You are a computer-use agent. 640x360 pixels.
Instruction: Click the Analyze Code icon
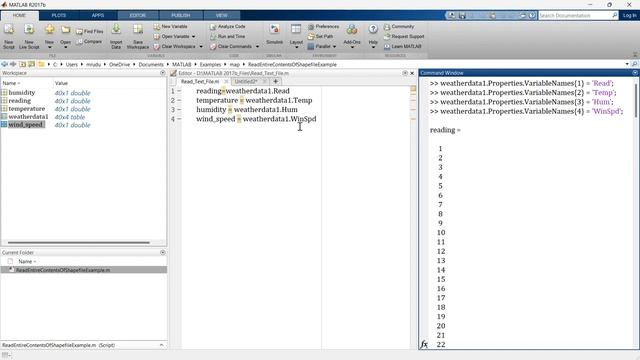[x=213, y=27]
